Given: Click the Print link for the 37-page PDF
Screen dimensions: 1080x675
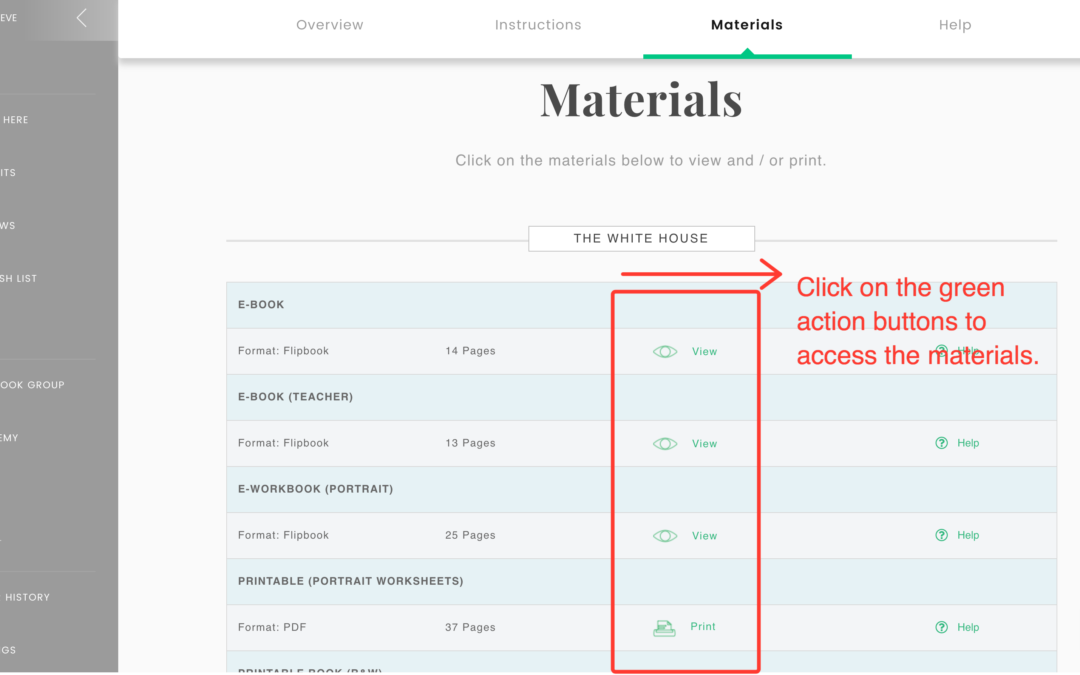Looking at the screenshot, I should pyautogui.click(x=703, y=627).
